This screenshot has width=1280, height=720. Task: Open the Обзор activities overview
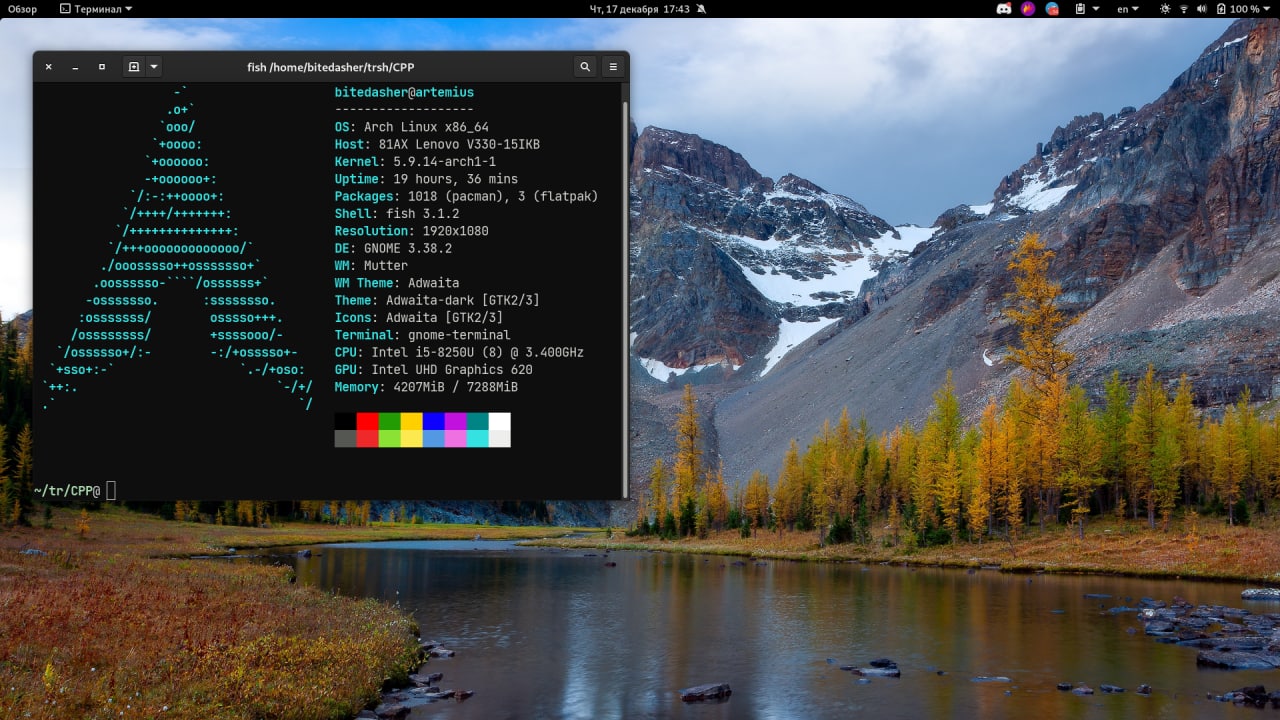22,9
